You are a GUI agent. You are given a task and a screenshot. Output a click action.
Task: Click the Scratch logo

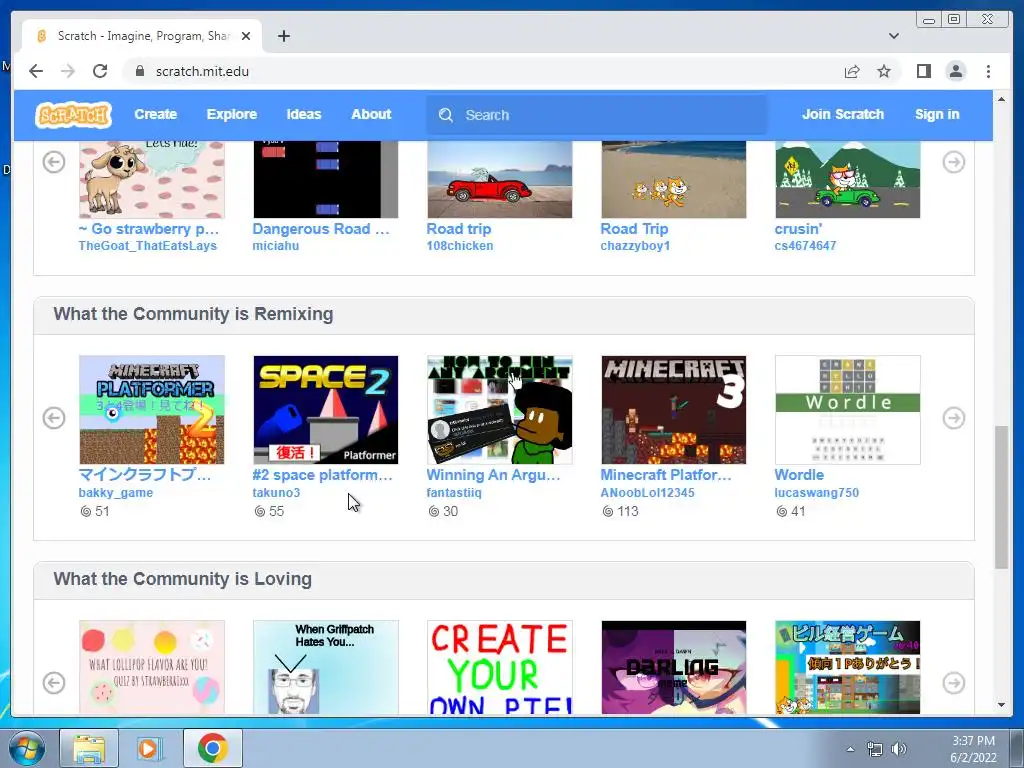pos(73,115)
